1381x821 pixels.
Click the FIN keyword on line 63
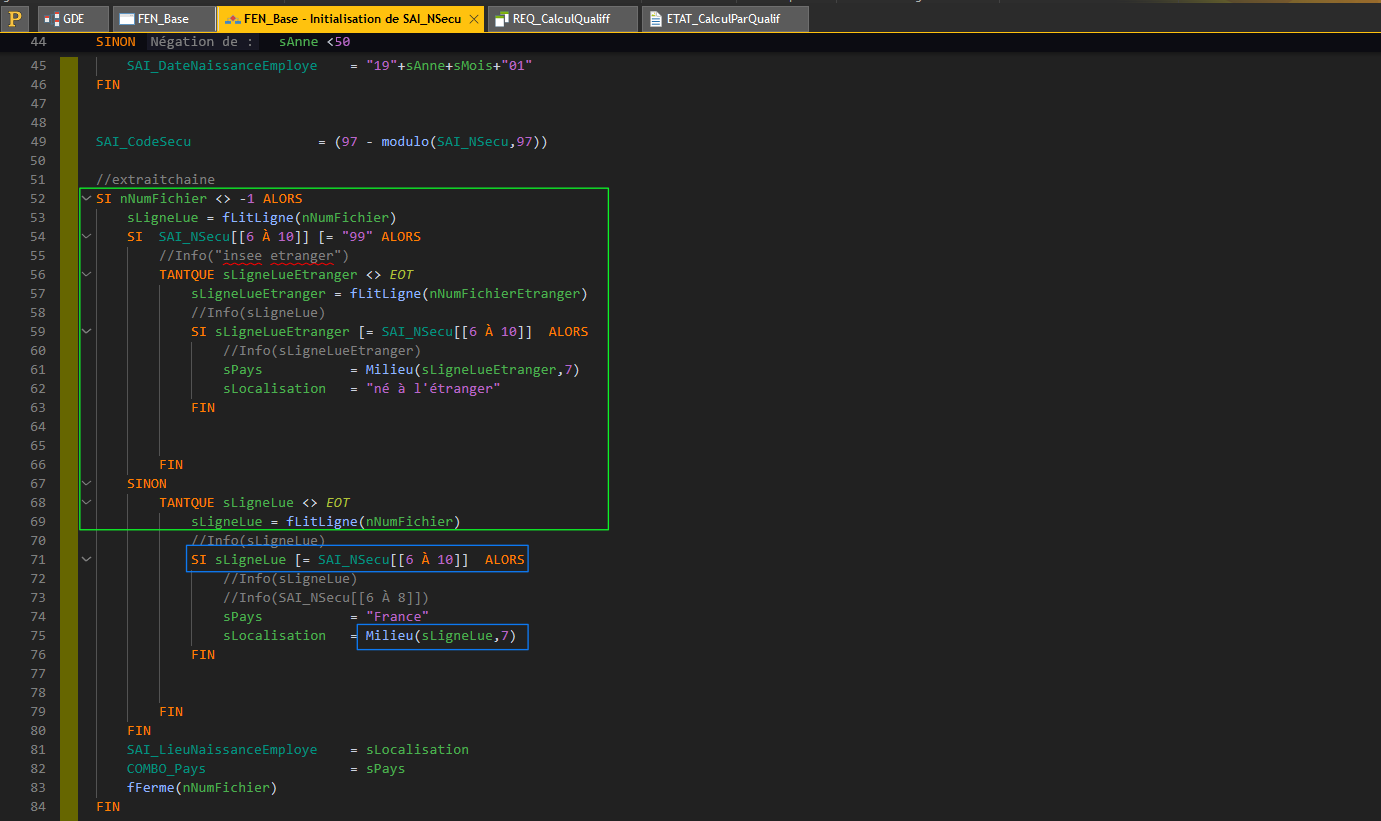pos(203,408)
